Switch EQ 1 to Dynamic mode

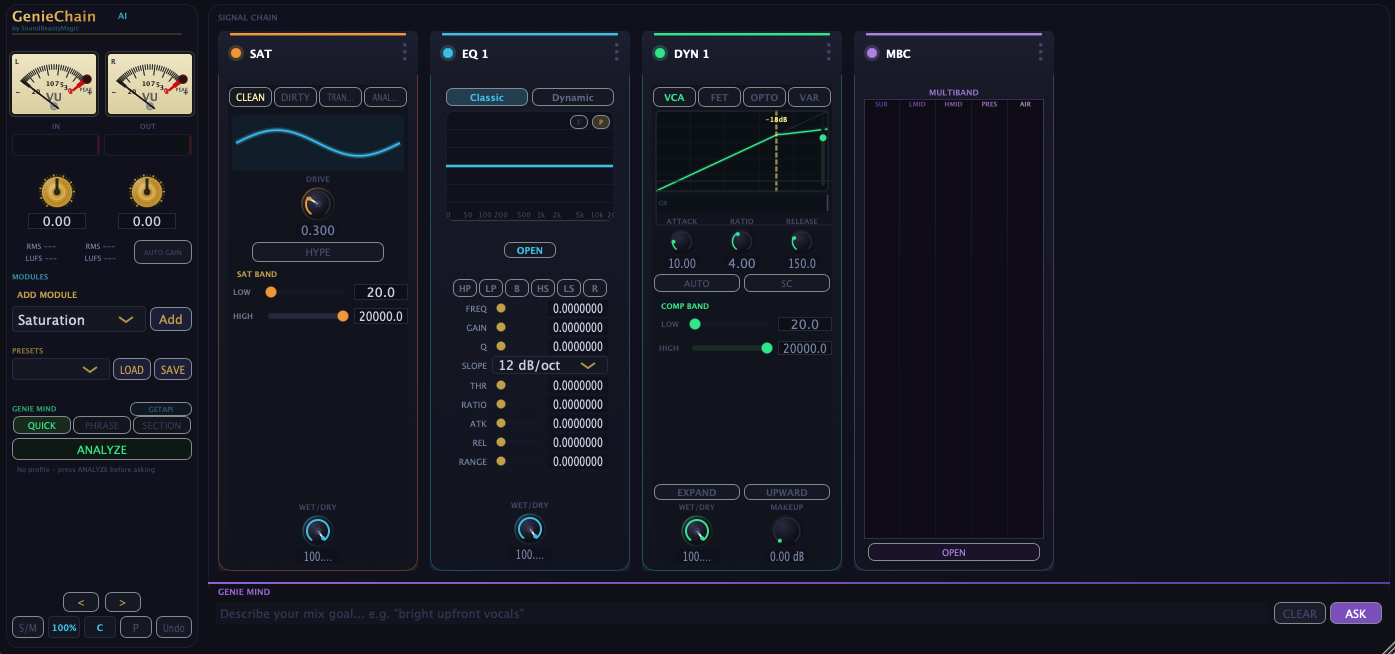pyautogui.click(x=572, y=97)
